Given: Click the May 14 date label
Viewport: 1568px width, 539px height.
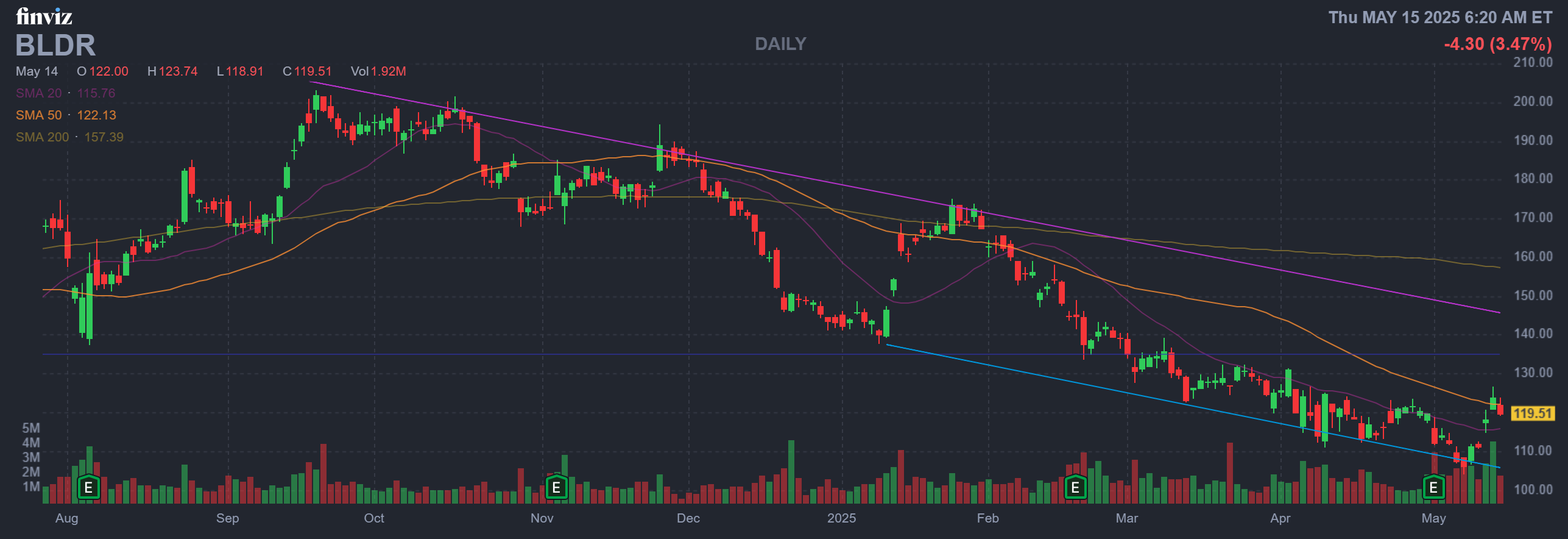Looking at the screenshot, I should point(37,71).
